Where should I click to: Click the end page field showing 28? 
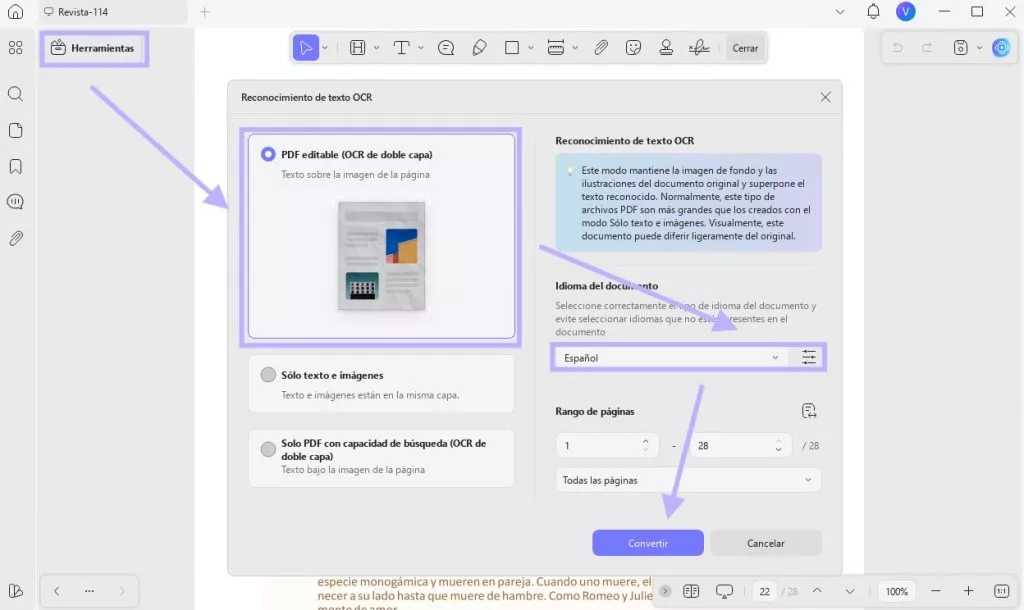740,446
